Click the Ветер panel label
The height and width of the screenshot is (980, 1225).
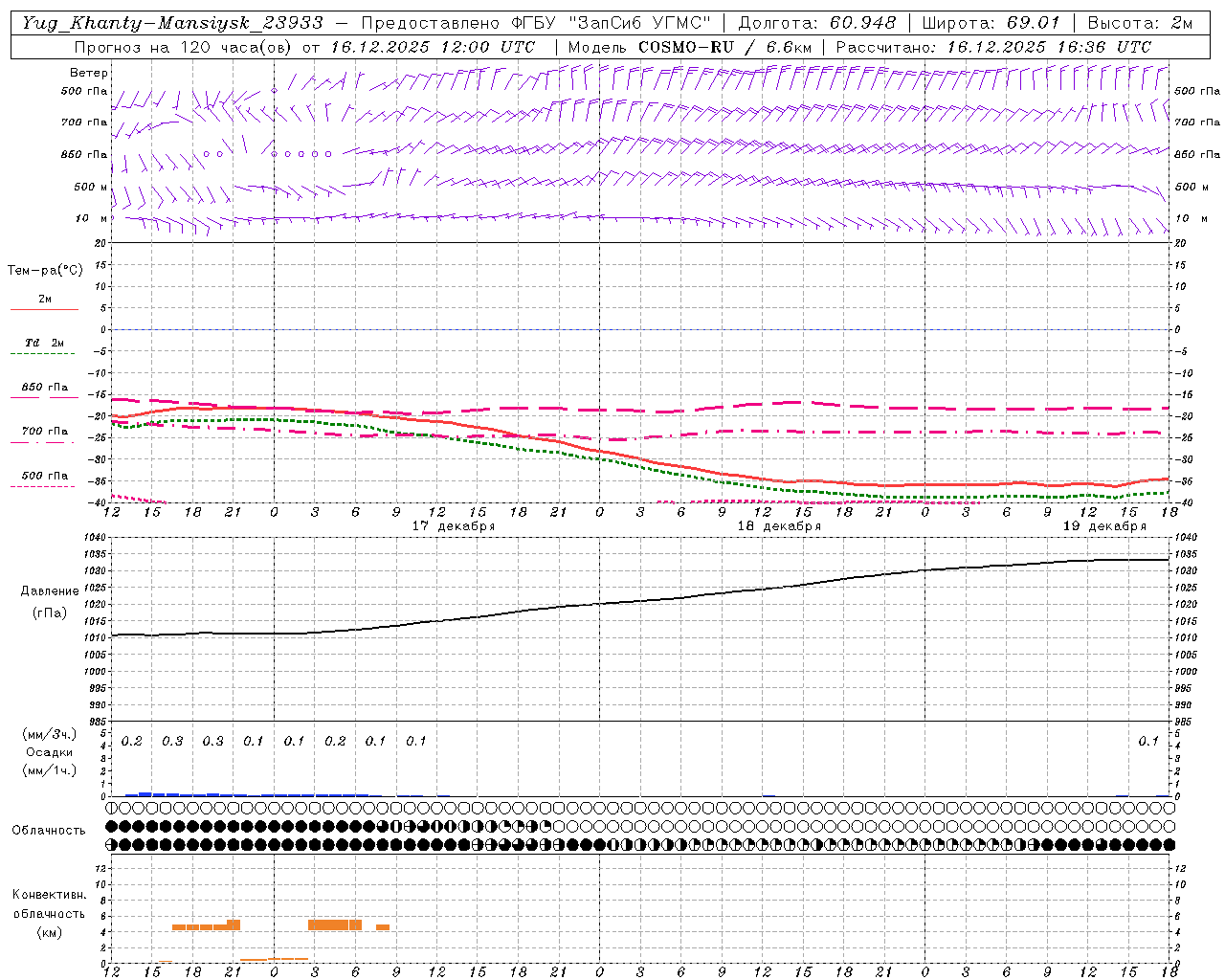point(89,73)
